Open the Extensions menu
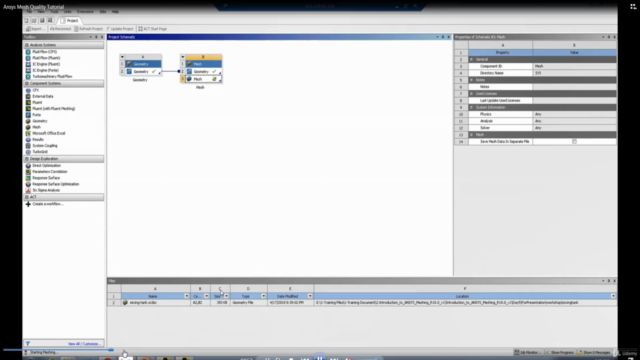The height and width of the screenshot is (360, 640). [x=85, y=12]
